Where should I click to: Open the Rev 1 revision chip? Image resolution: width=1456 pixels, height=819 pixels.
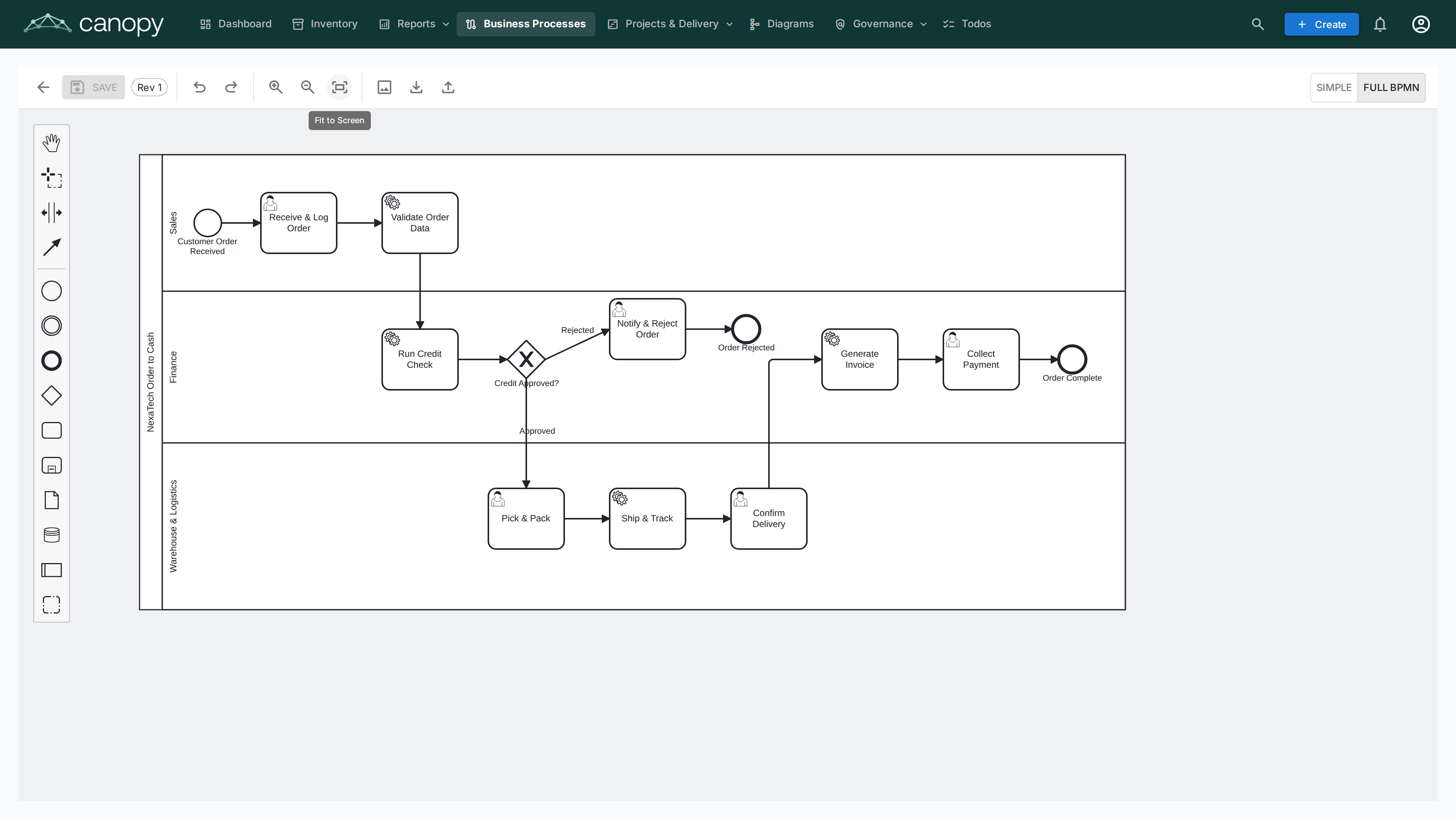pyautogui.click(x=150, y=88)
